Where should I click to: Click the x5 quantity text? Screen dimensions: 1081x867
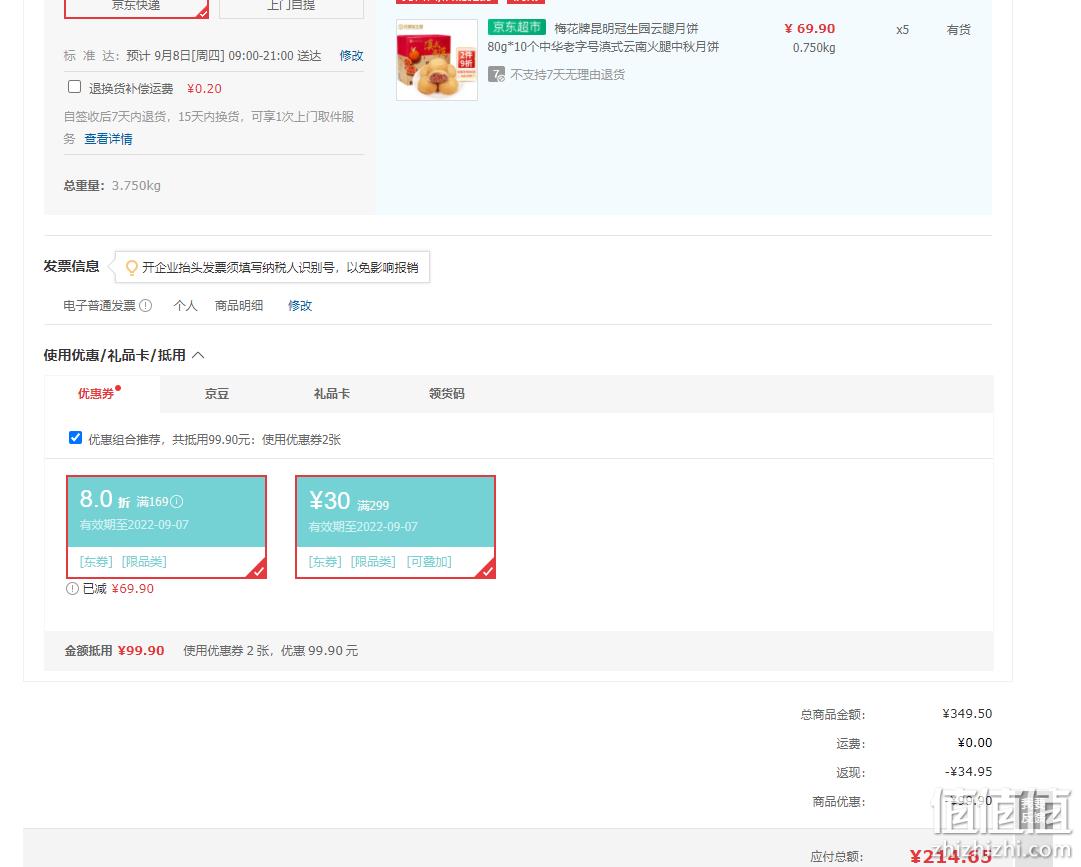902,30
